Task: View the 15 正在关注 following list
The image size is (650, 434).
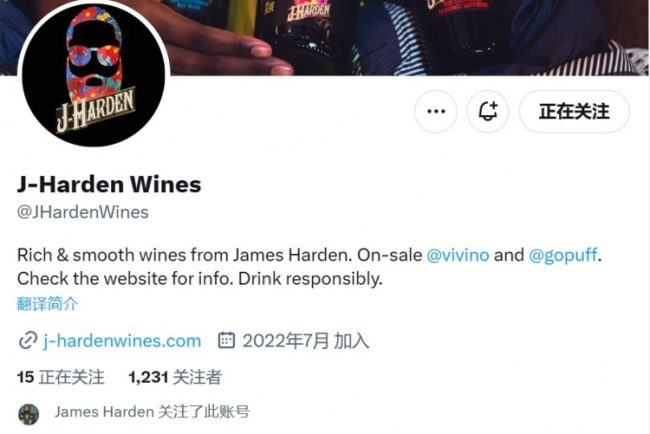Action: pos(61,377)
